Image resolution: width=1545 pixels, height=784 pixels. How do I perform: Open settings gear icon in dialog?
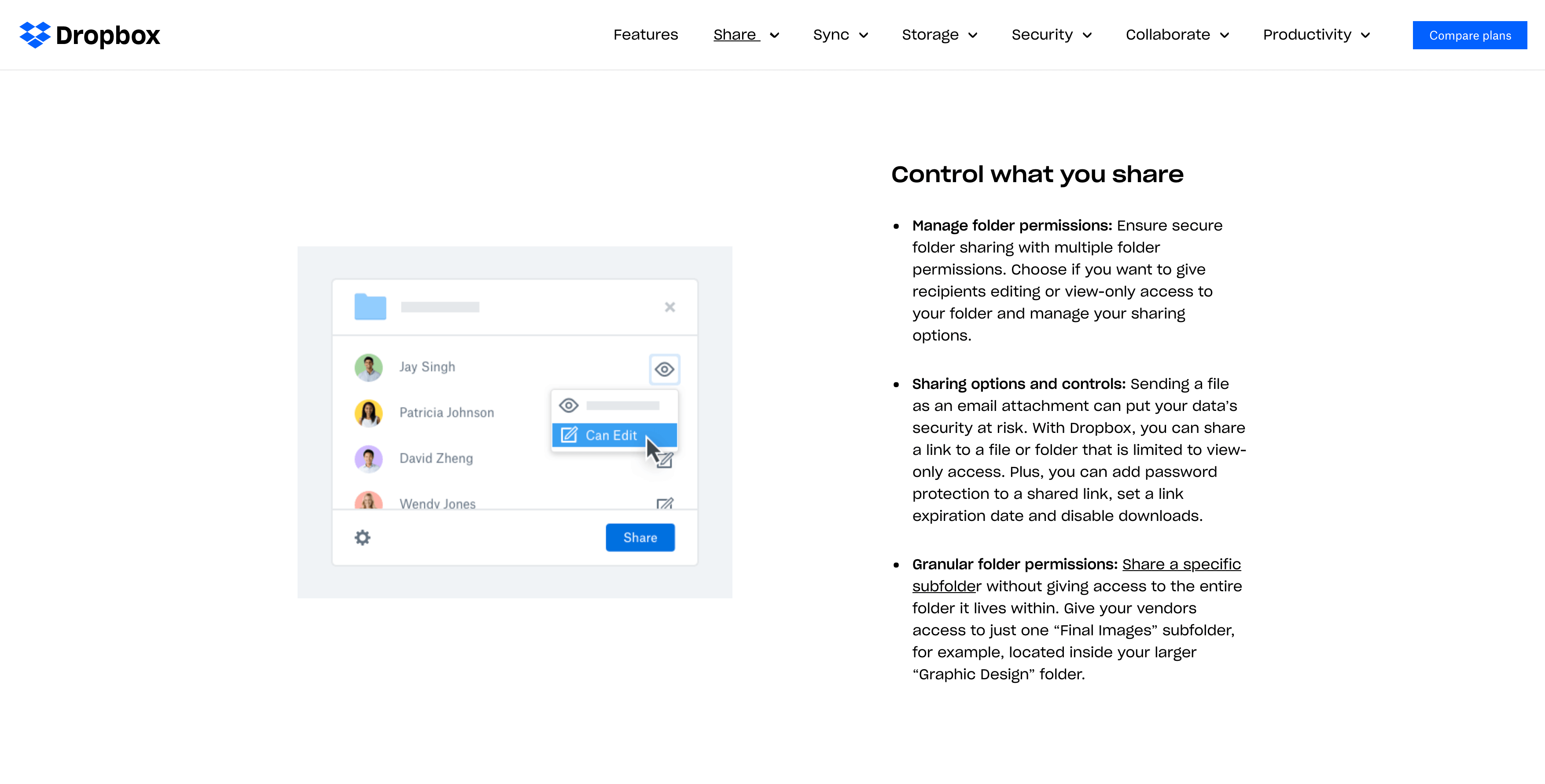tap(362, 537)
